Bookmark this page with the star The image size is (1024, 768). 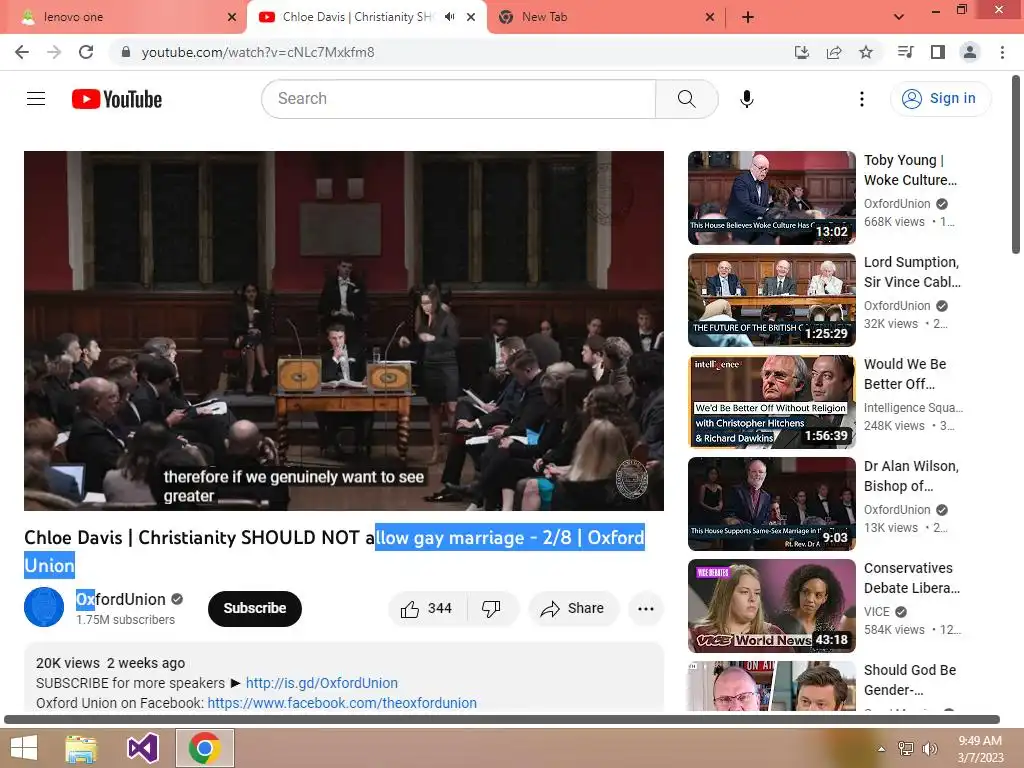click(x=866, y=52)
